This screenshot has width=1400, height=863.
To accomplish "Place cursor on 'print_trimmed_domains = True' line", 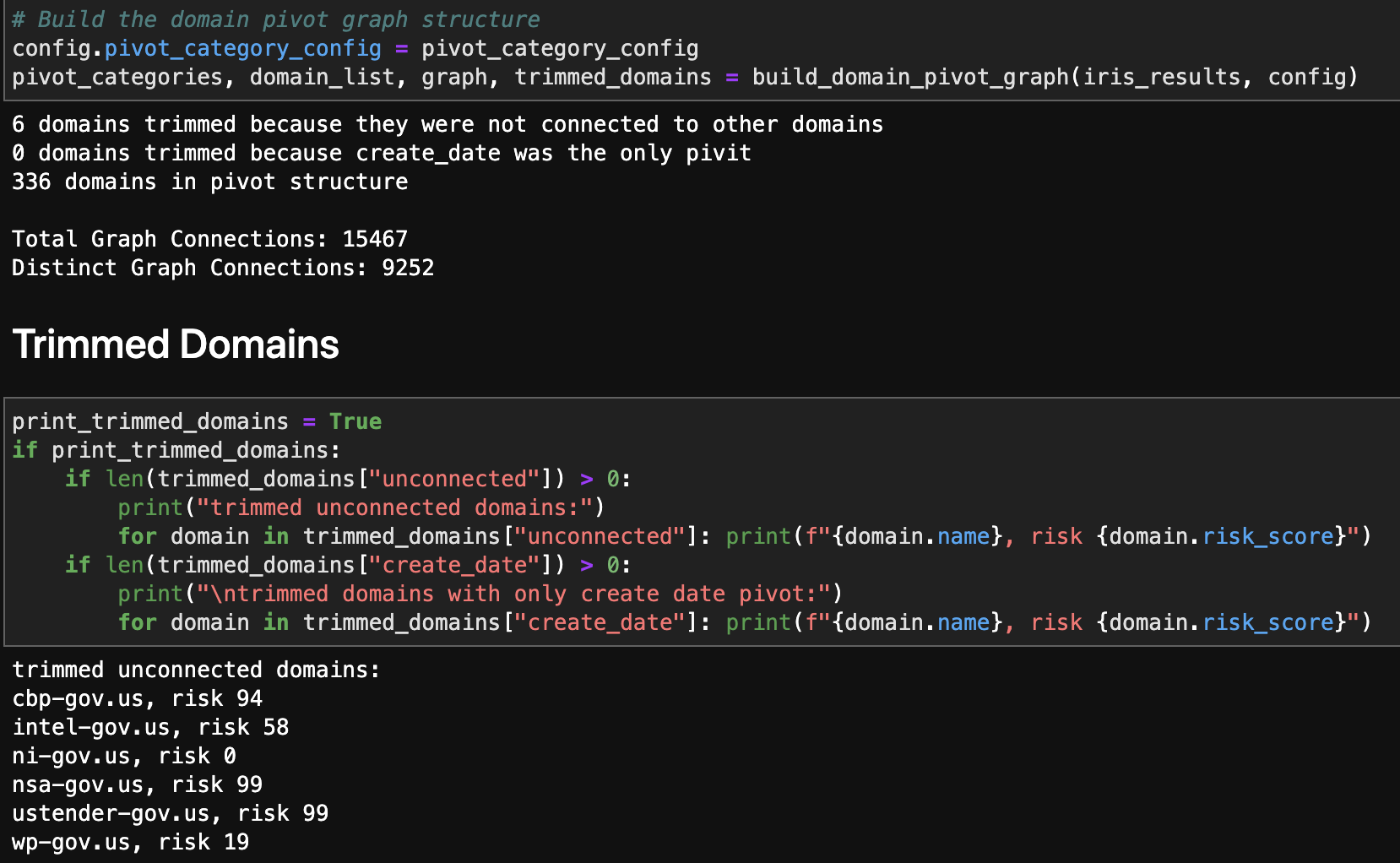I will coord(197,421).
